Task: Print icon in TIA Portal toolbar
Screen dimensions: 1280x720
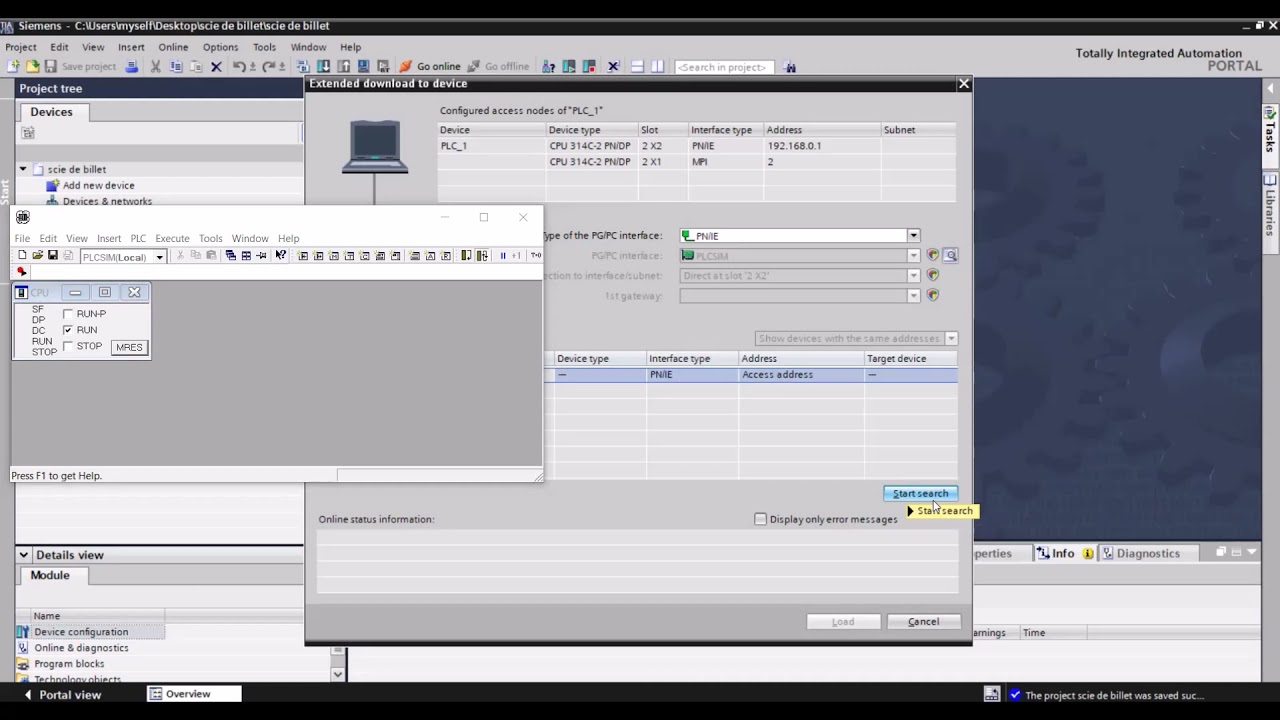Action: coord(132,67)
